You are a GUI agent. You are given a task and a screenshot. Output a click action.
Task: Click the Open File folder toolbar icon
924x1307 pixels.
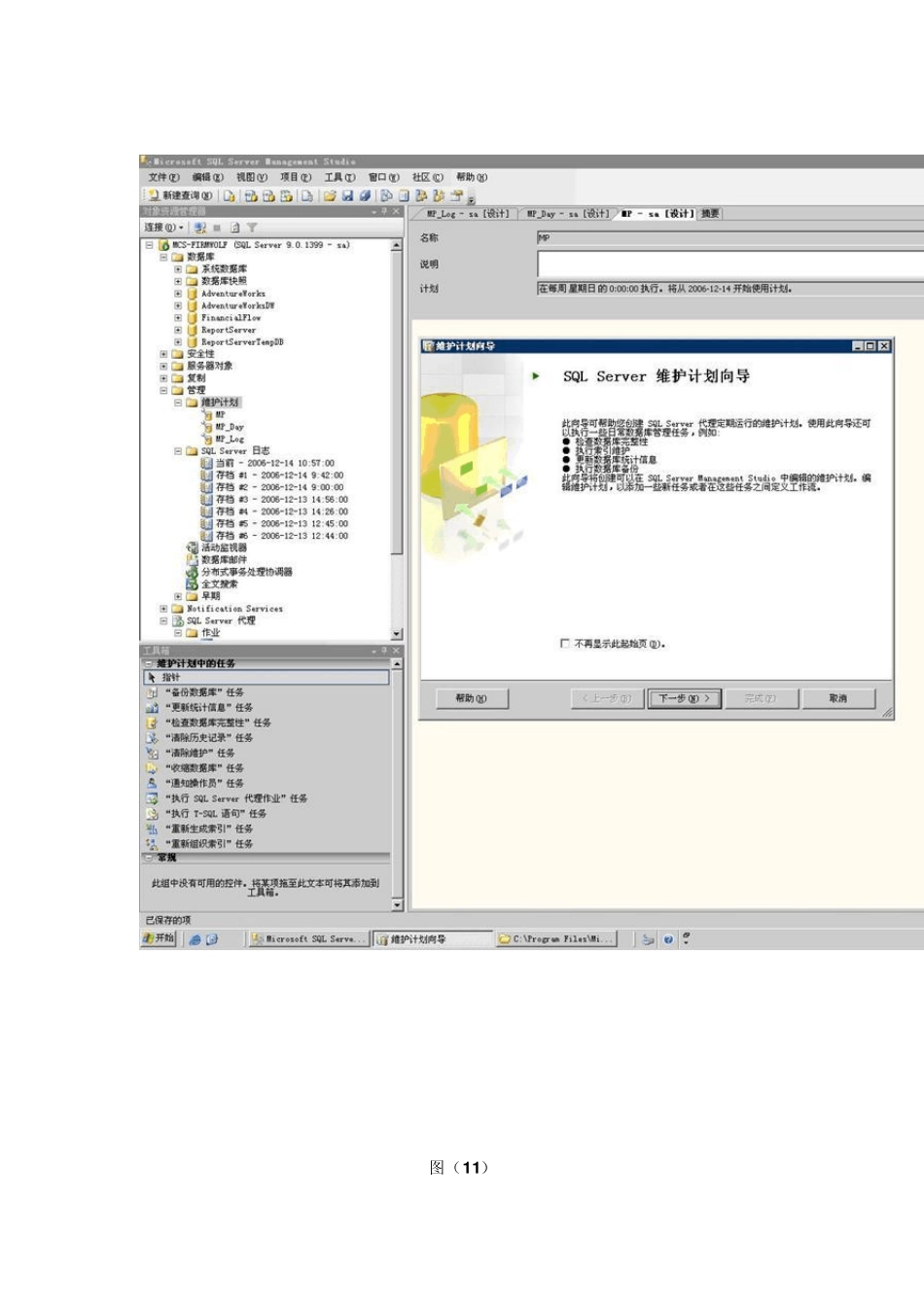330,195
